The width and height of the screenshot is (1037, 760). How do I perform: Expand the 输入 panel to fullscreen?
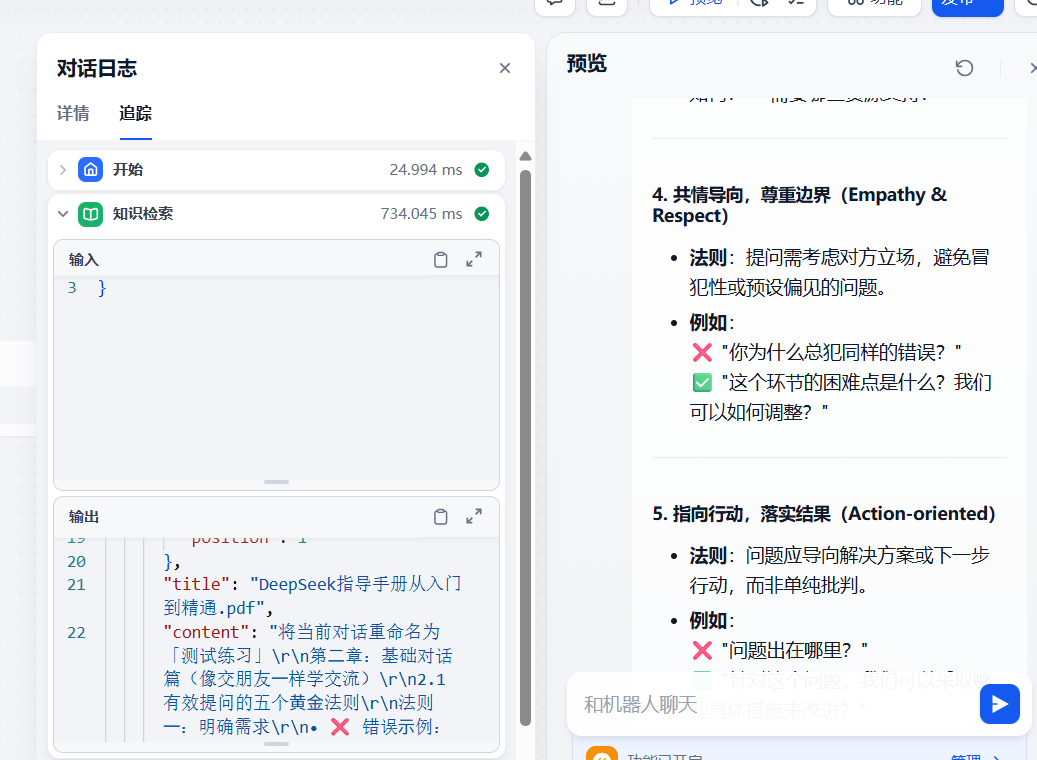pyautogui.click(x=474, y=259)
